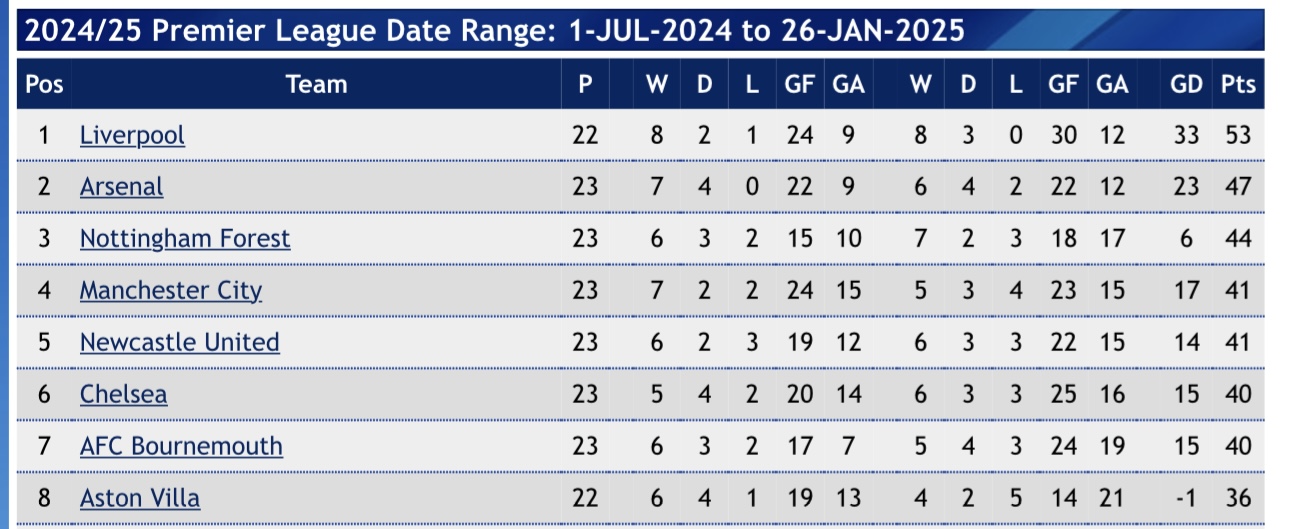Click the Pts column header
This screenshot has width=1290, height=529.
coord(1238,84)
